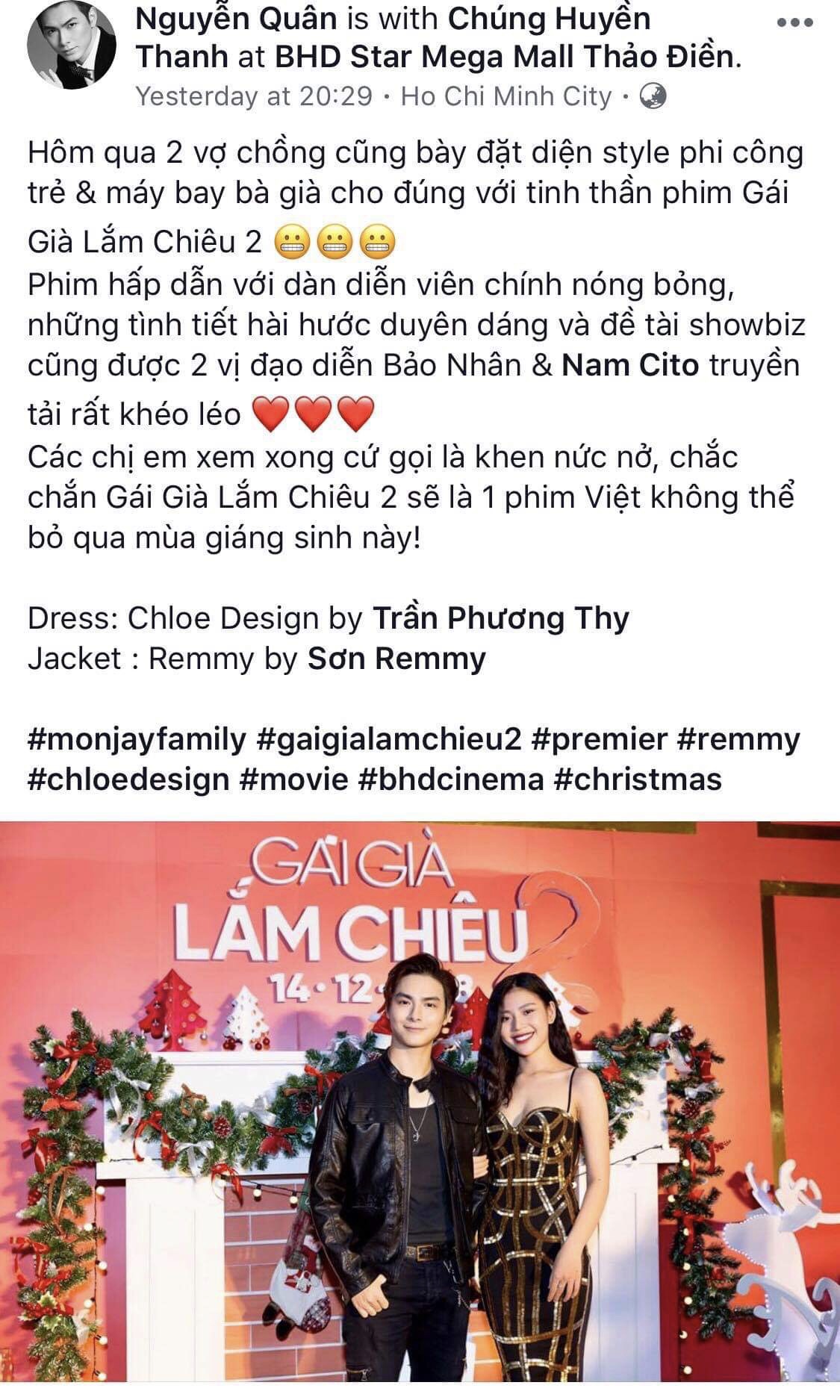Image resolution: width=840 pixels, height=1400 pixels.
Task: Open the Ho Chi Minh City location
Action: [x=506, y=96]
